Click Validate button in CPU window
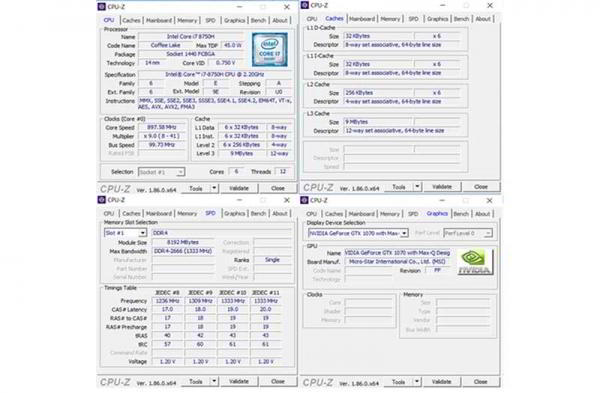Image resolution: width=600 pixels, height=393 pixels. click(239, 188)
